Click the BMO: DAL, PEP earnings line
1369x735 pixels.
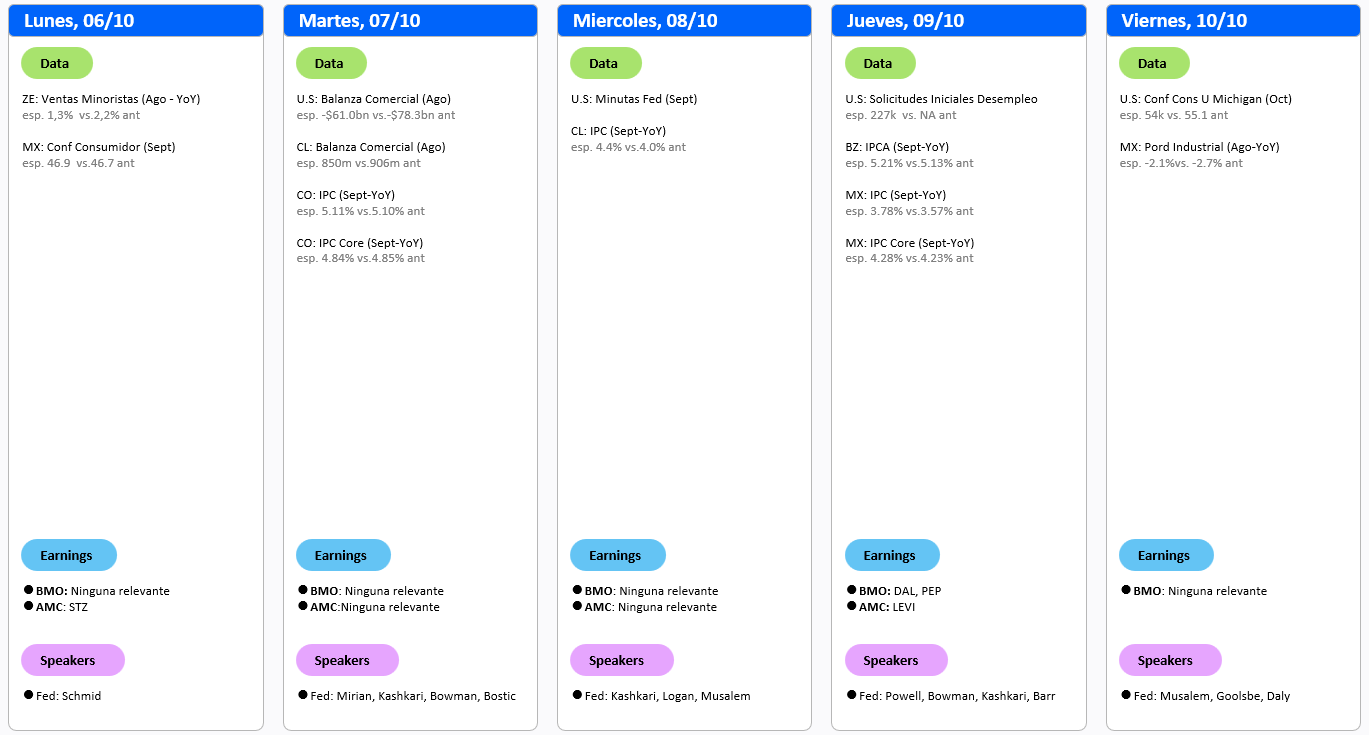tap(893, 591)
